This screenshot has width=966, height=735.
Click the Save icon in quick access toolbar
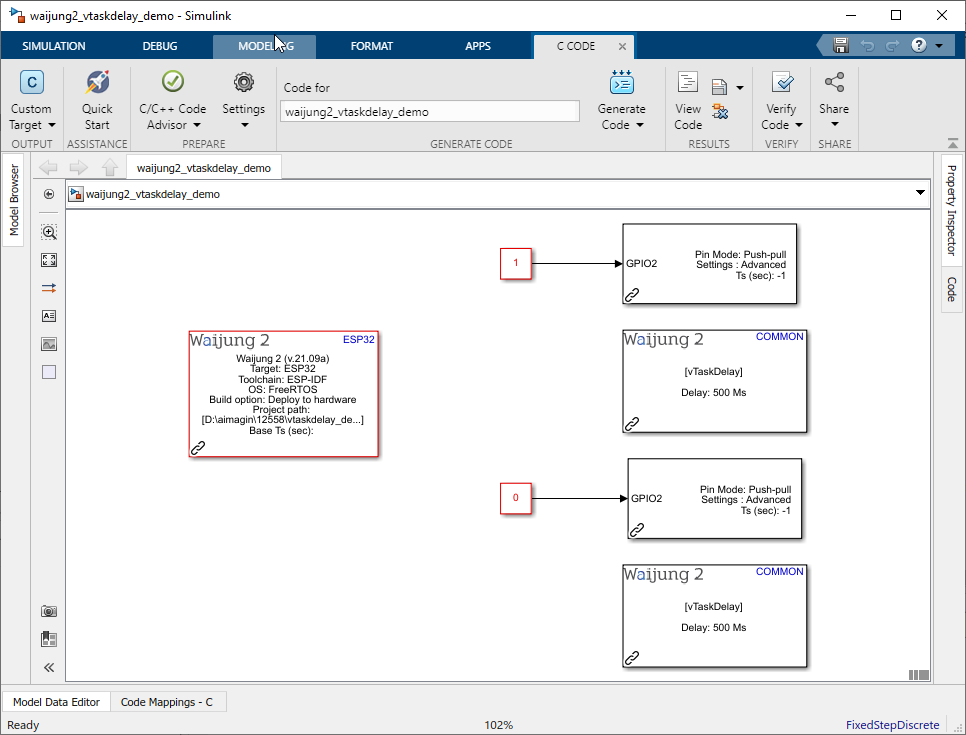(841, 46)
